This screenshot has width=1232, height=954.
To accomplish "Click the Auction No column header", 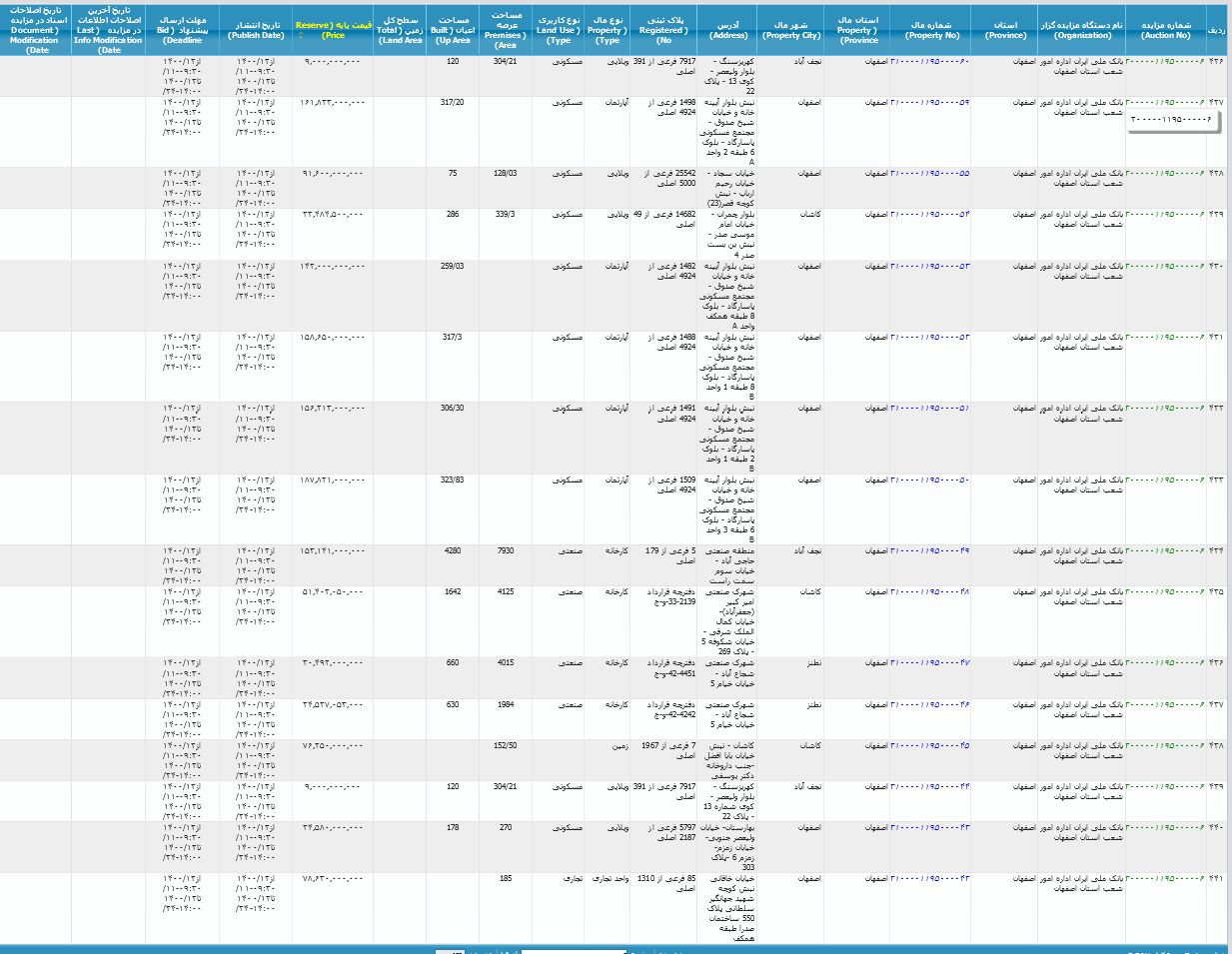I will (x=1165, y=30).
